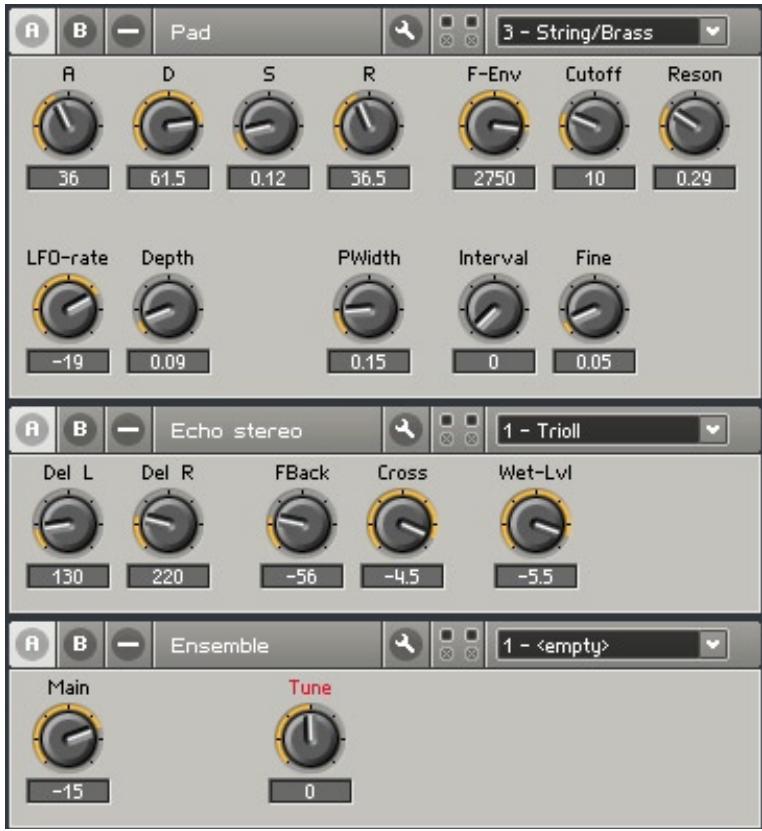This screenshot has height=831, width=762.
Task: Click the Pad decay D knob
Action: pos(168,125)
